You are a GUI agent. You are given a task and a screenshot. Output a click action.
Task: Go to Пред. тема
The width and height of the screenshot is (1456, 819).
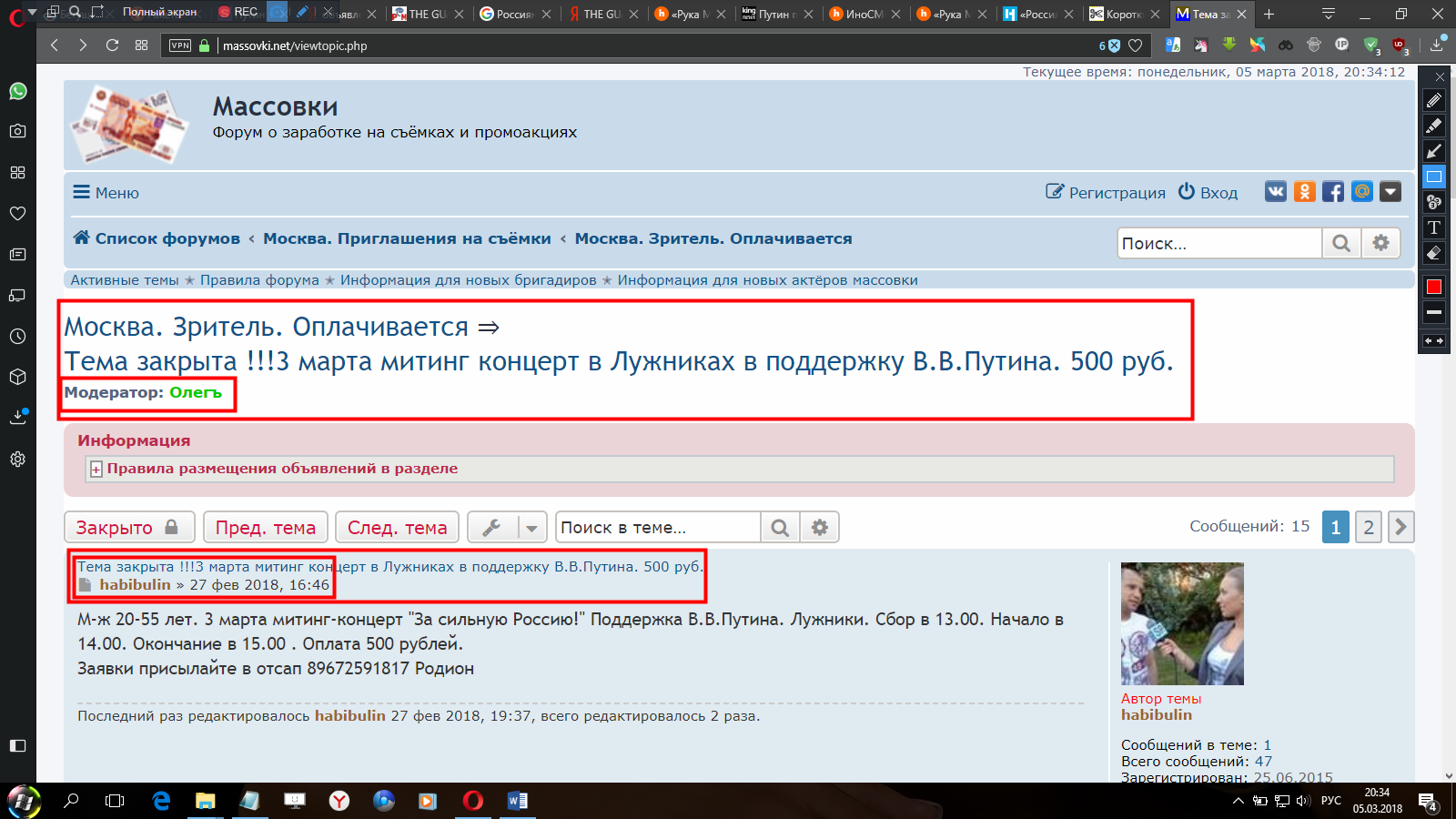coord(265,527)
